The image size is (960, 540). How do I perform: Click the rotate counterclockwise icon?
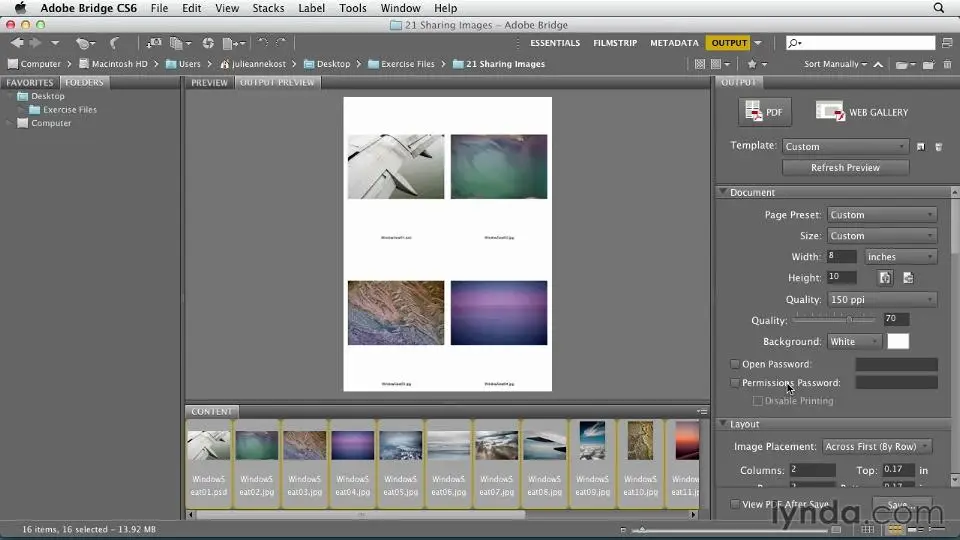[262, 43]
